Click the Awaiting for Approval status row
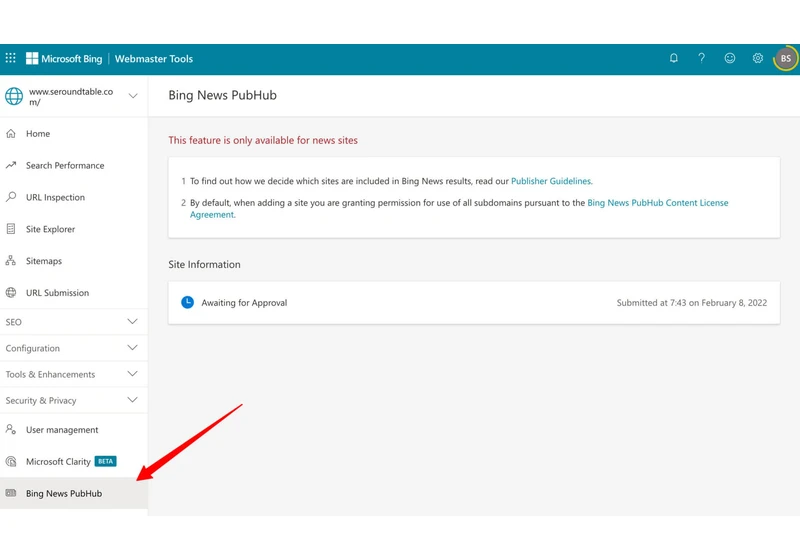This screenshot has height=560, width=800. tap(474, 302)
